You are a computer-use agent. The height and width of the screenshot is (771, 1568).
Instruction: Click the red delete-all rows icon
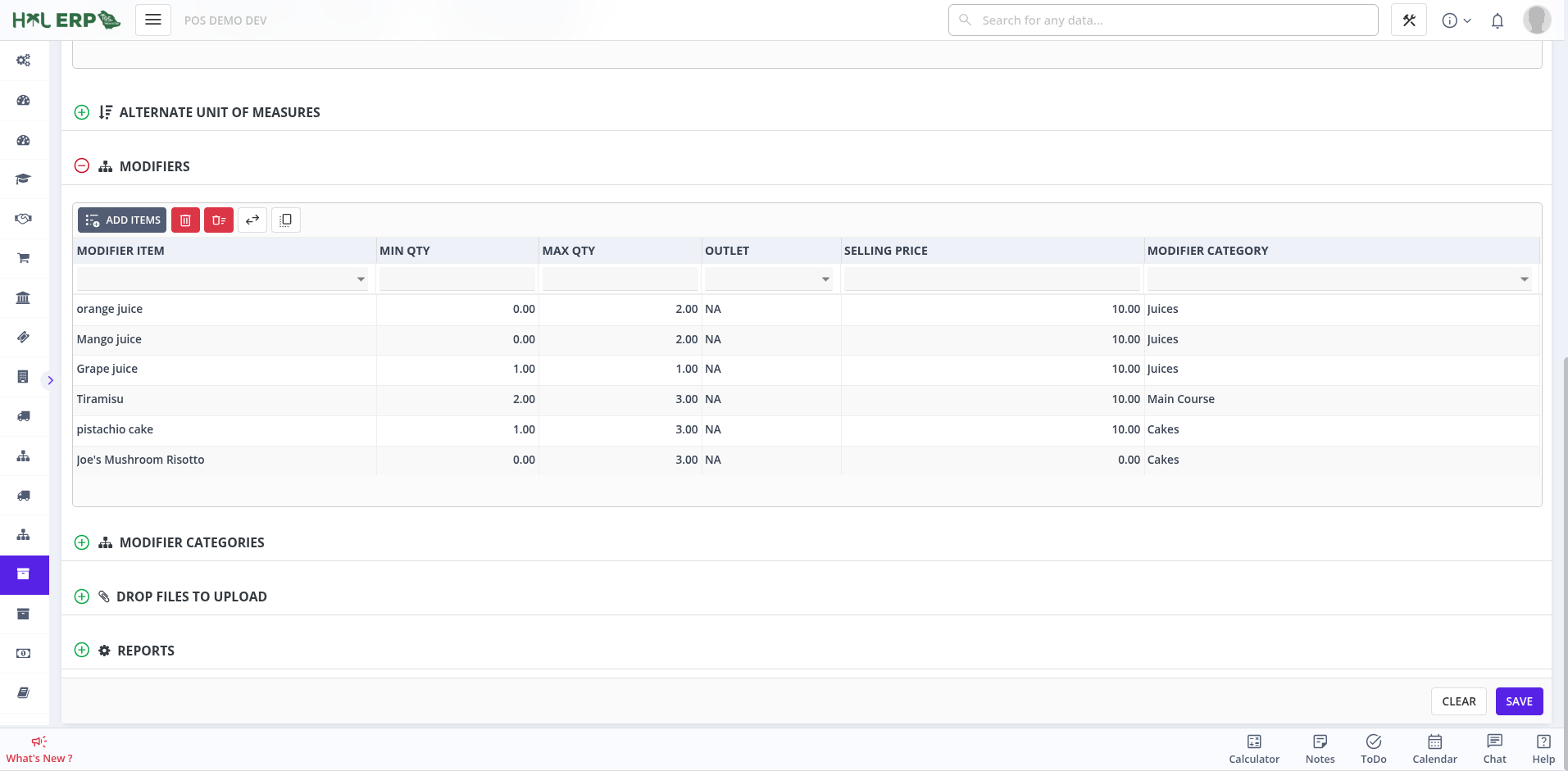219,220
